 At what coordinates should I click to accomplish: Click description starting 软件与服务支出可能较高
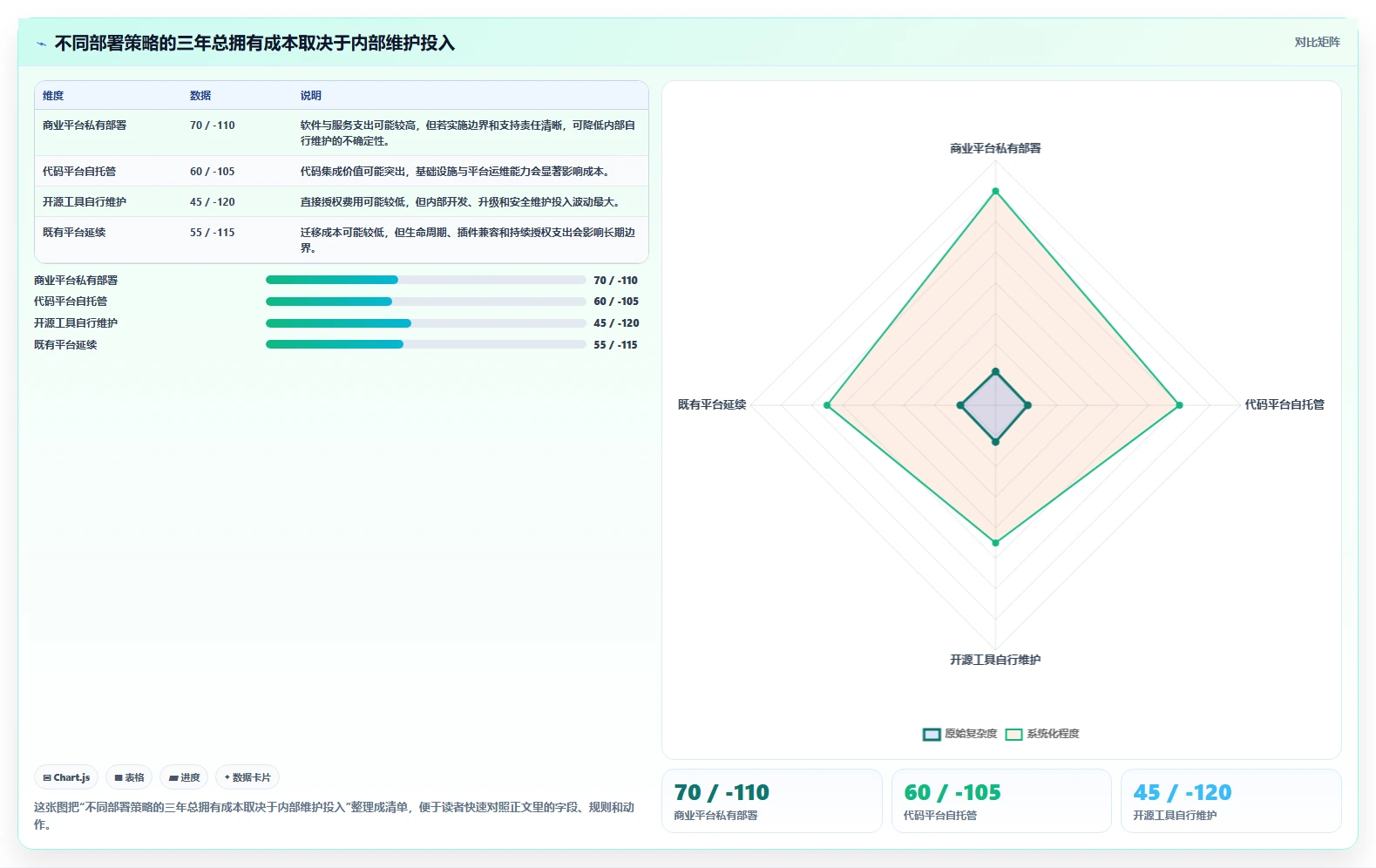pos(468,133)
